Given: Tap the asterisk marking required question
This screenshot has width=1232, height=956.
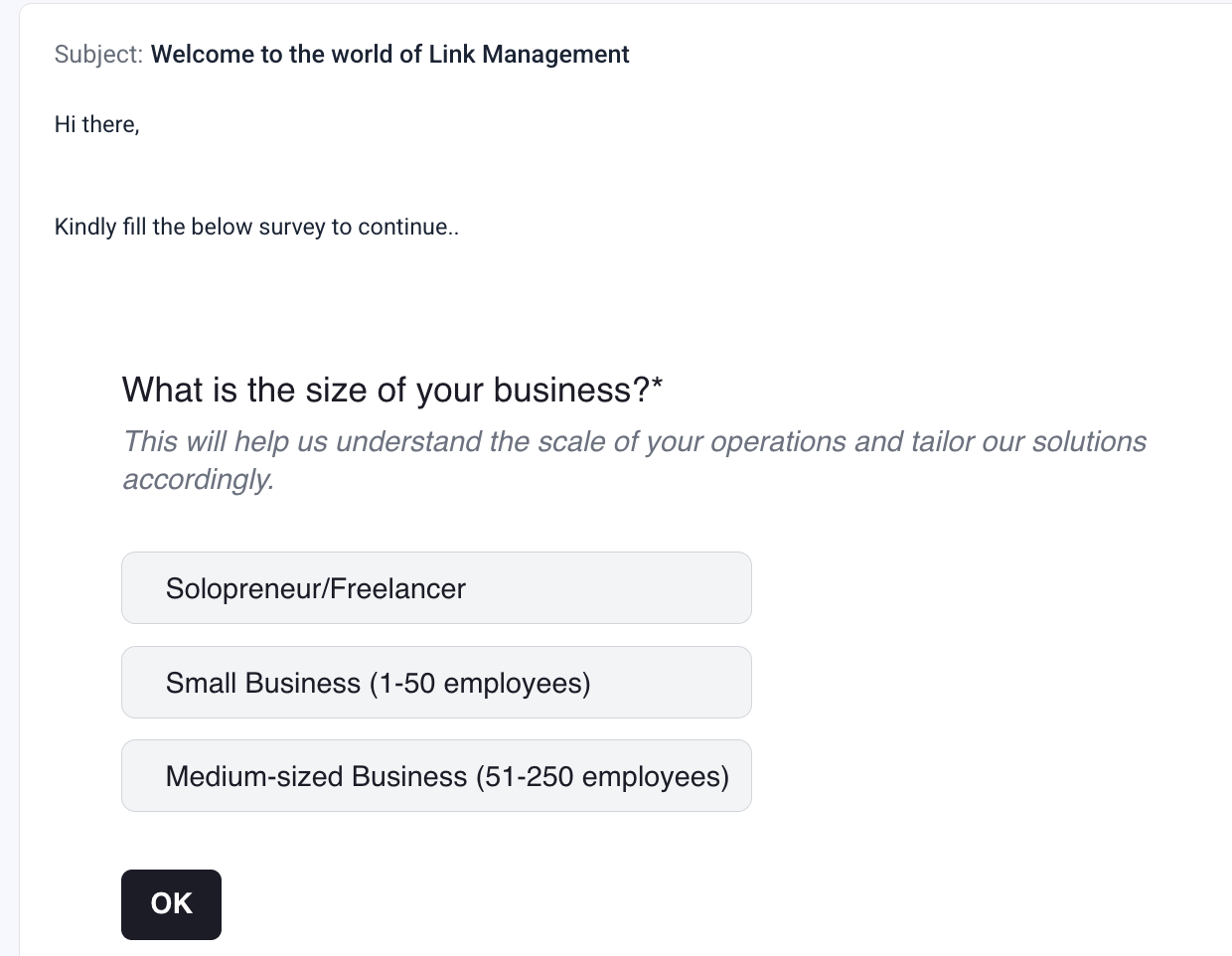Looking at the screenshot, I should pos(660,383).
